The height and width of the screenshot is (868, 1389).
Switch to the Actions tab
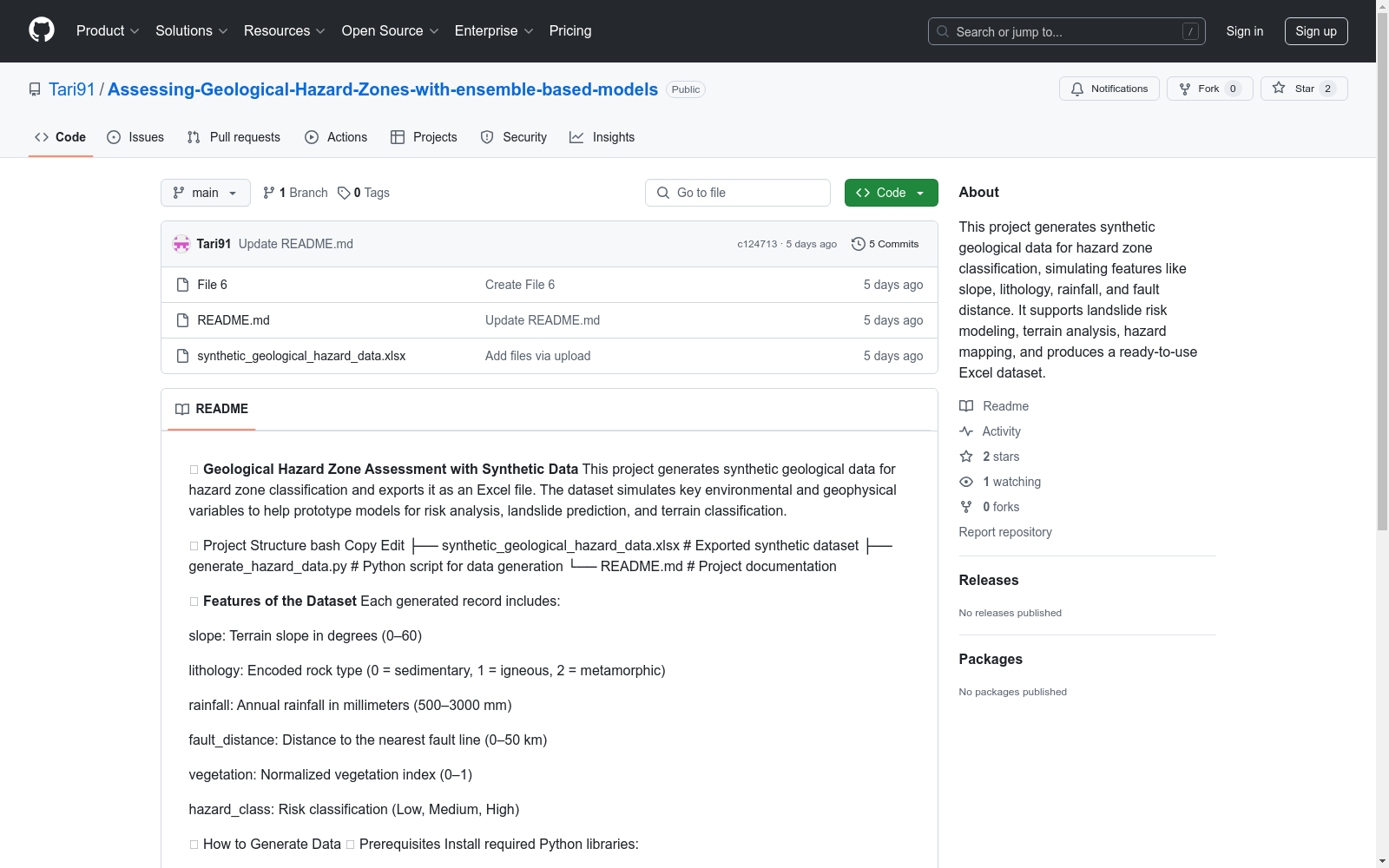point(336,137)
